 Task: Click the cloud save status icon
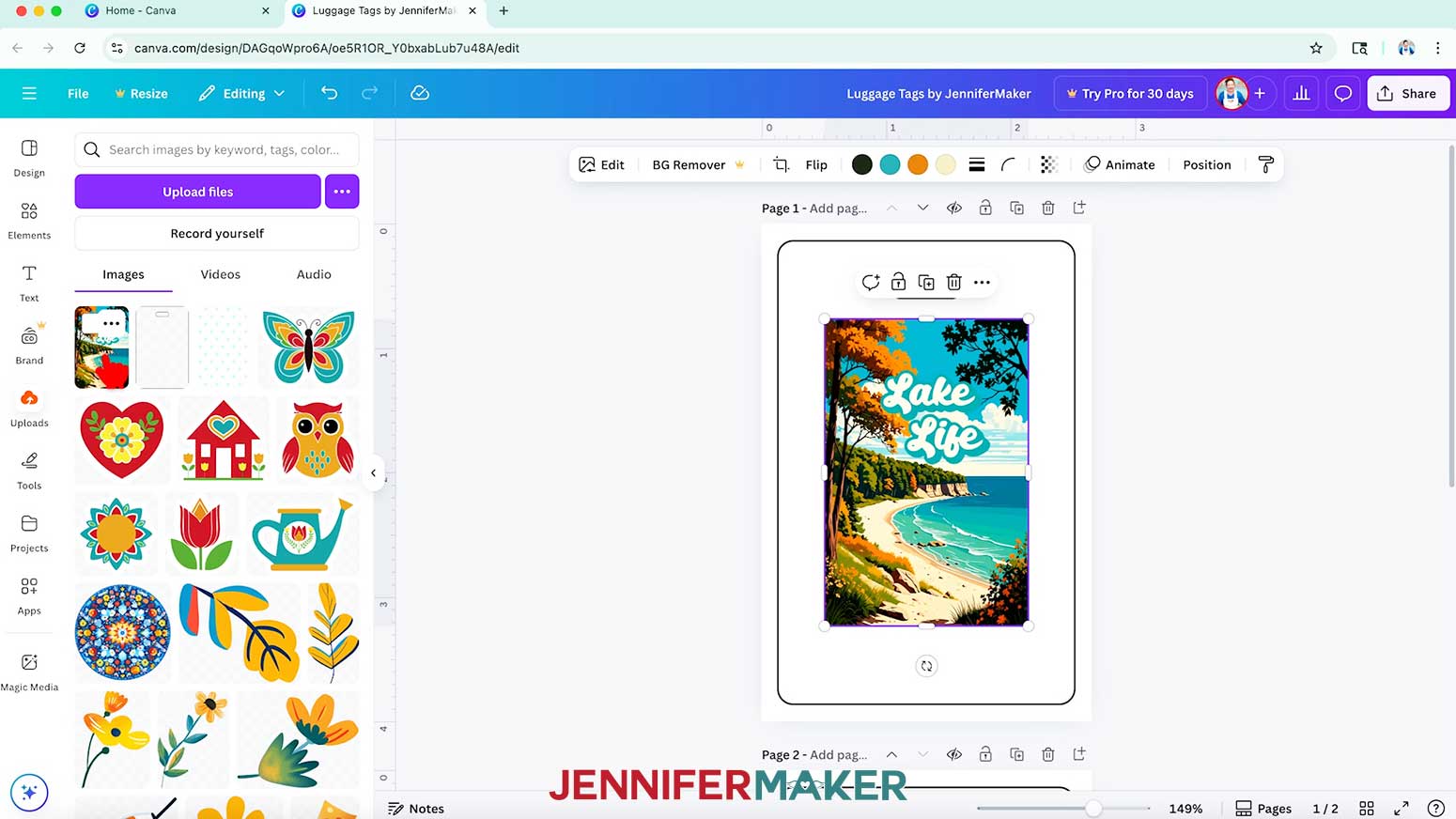tap(420, 93)
